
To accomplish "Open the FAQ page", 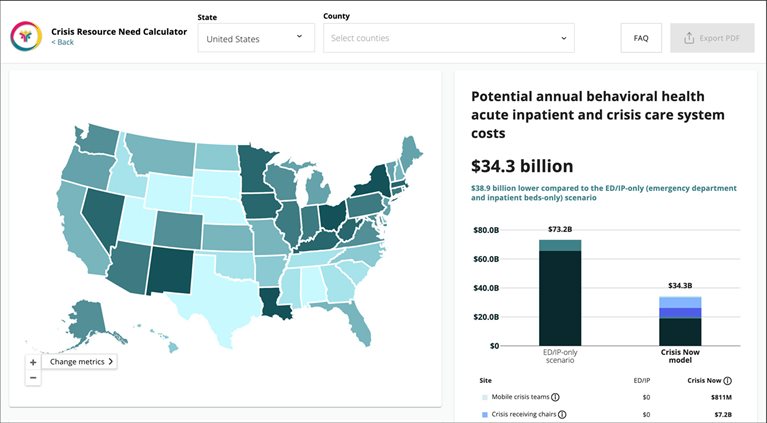I will click(x=641, y=38).
